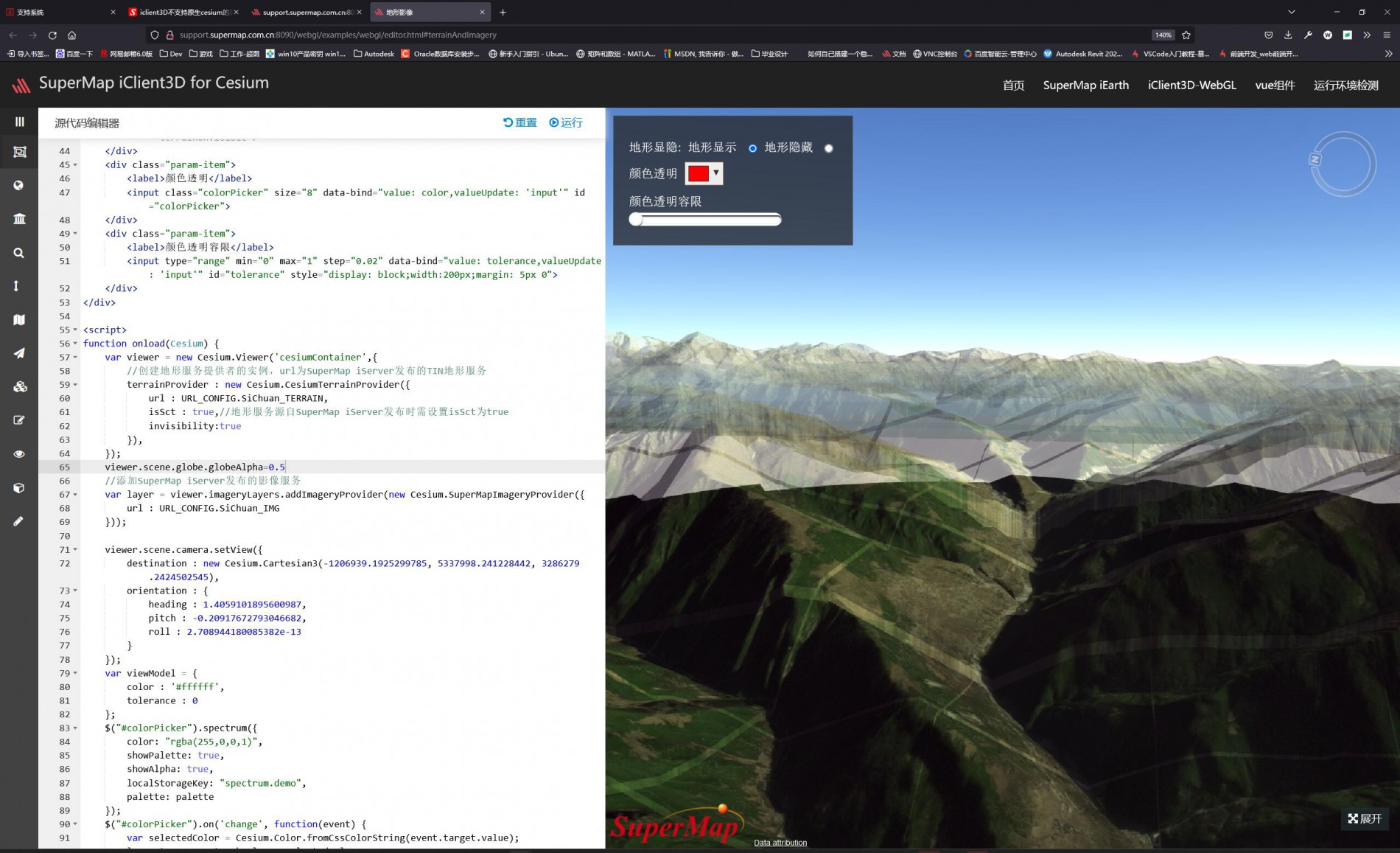Open SuperMap iEarth navigation item

click(x=1085, y=85)
